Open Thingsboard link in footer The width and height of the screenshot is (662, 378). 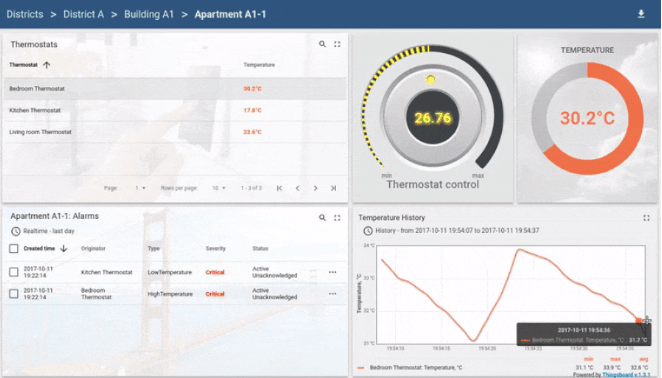626,375
